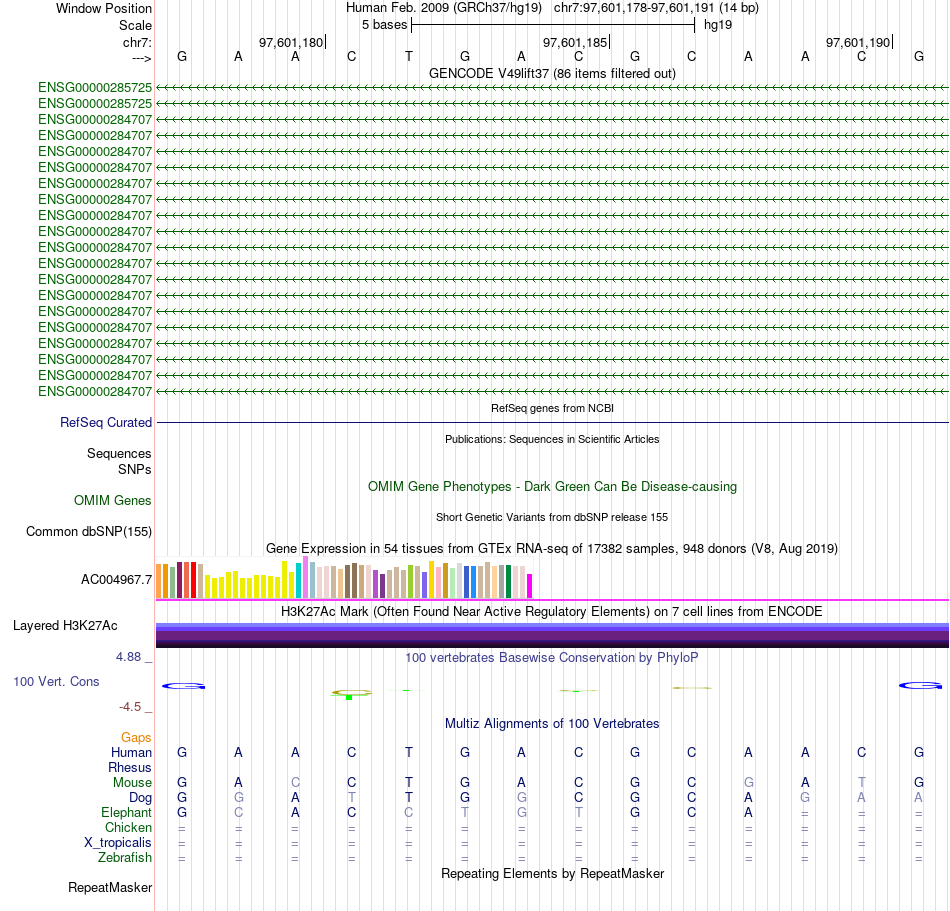Click the X_tropicalis alignment row label
The image size is (950, 911).
tap(118, 843)
